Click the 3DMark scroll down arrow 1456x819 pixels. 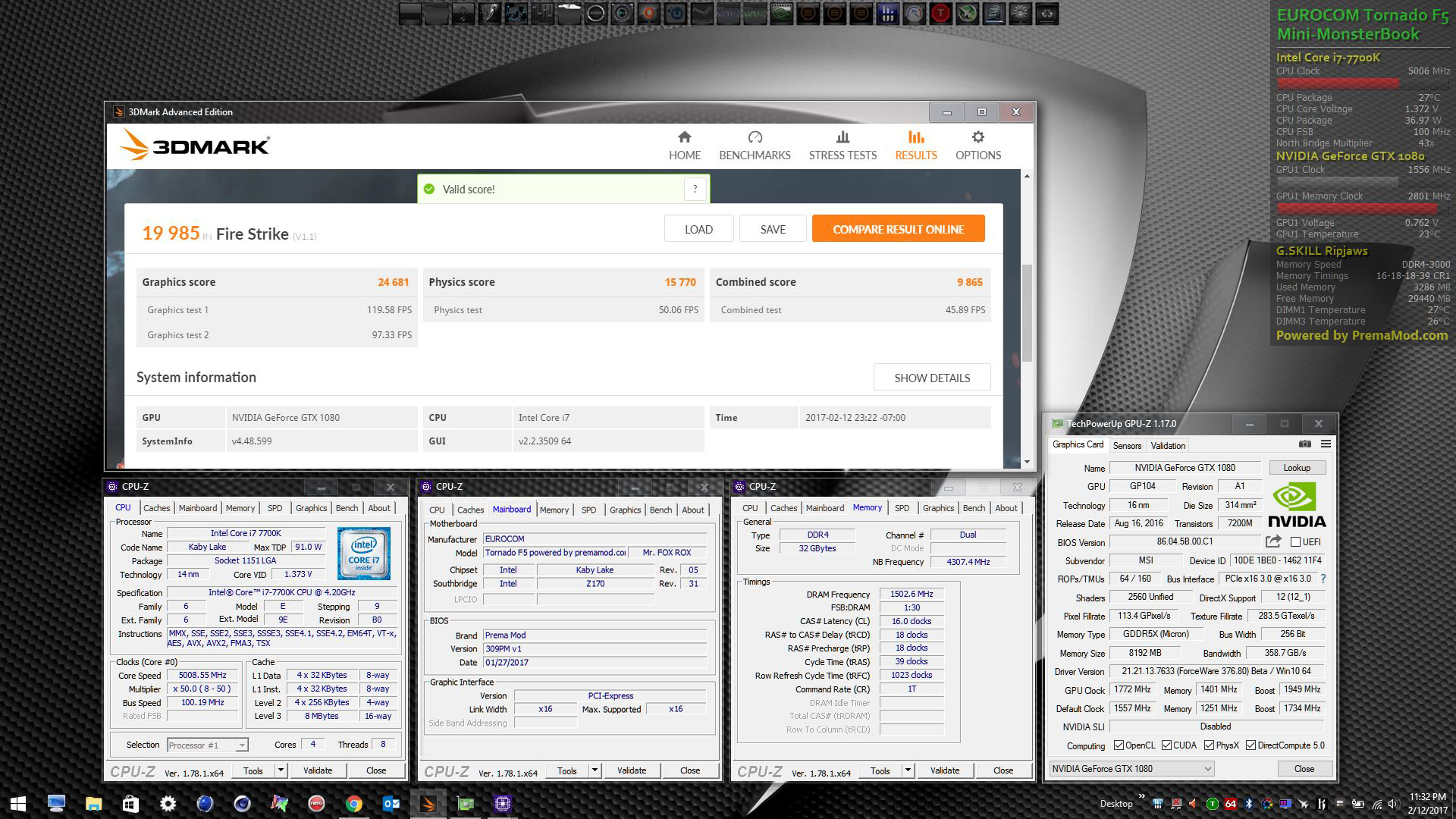coord(1028,462)
